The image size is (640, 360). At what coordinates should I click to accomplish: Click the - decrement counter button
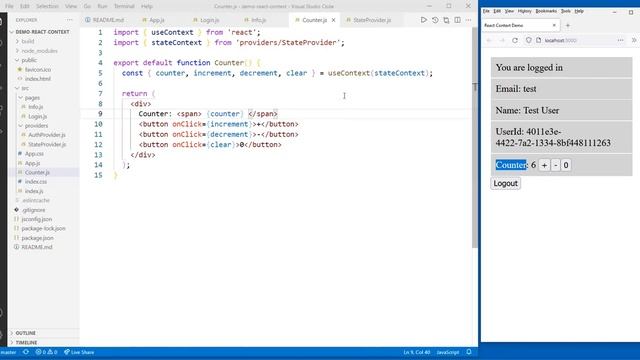[x=556, y=165]
